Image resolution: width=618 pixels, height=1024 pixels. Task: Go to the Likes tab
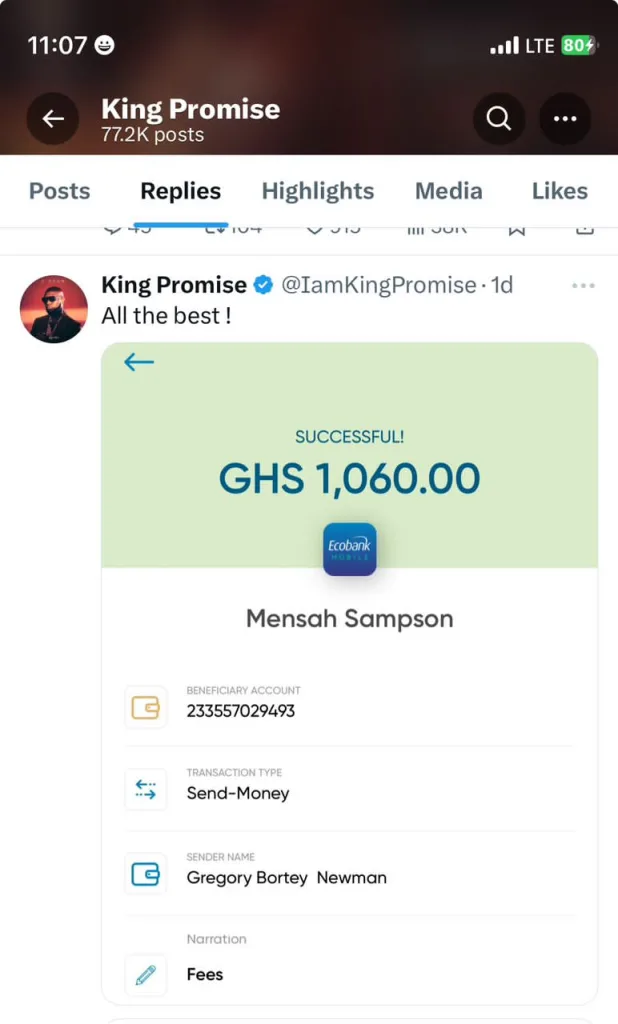click(559, 191)
